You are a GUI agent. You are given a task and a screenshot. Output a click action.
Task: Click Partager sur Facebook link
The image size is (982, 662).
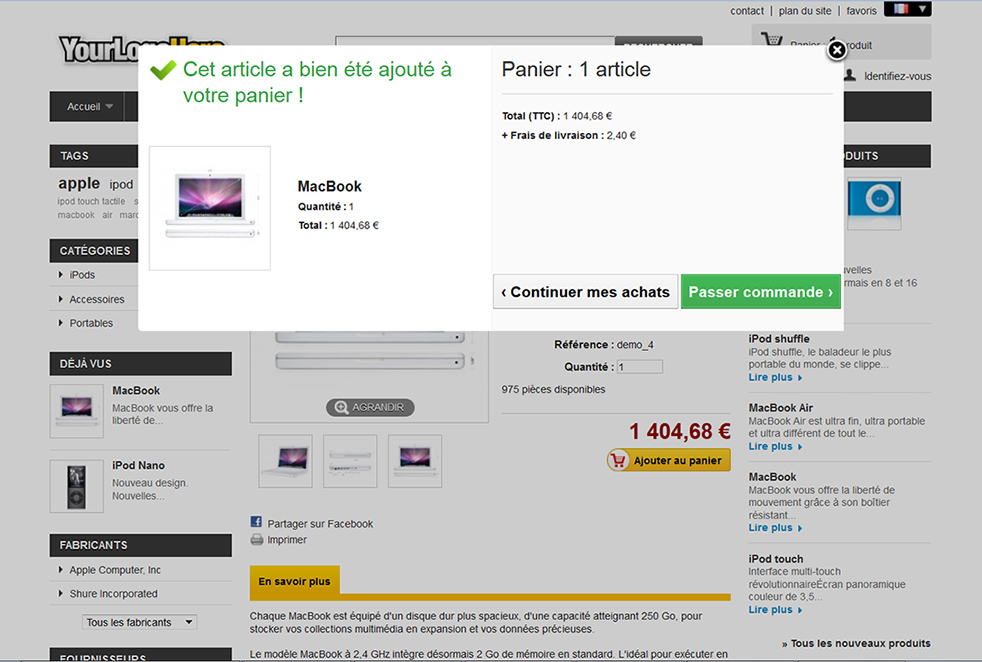click(320, 524)
